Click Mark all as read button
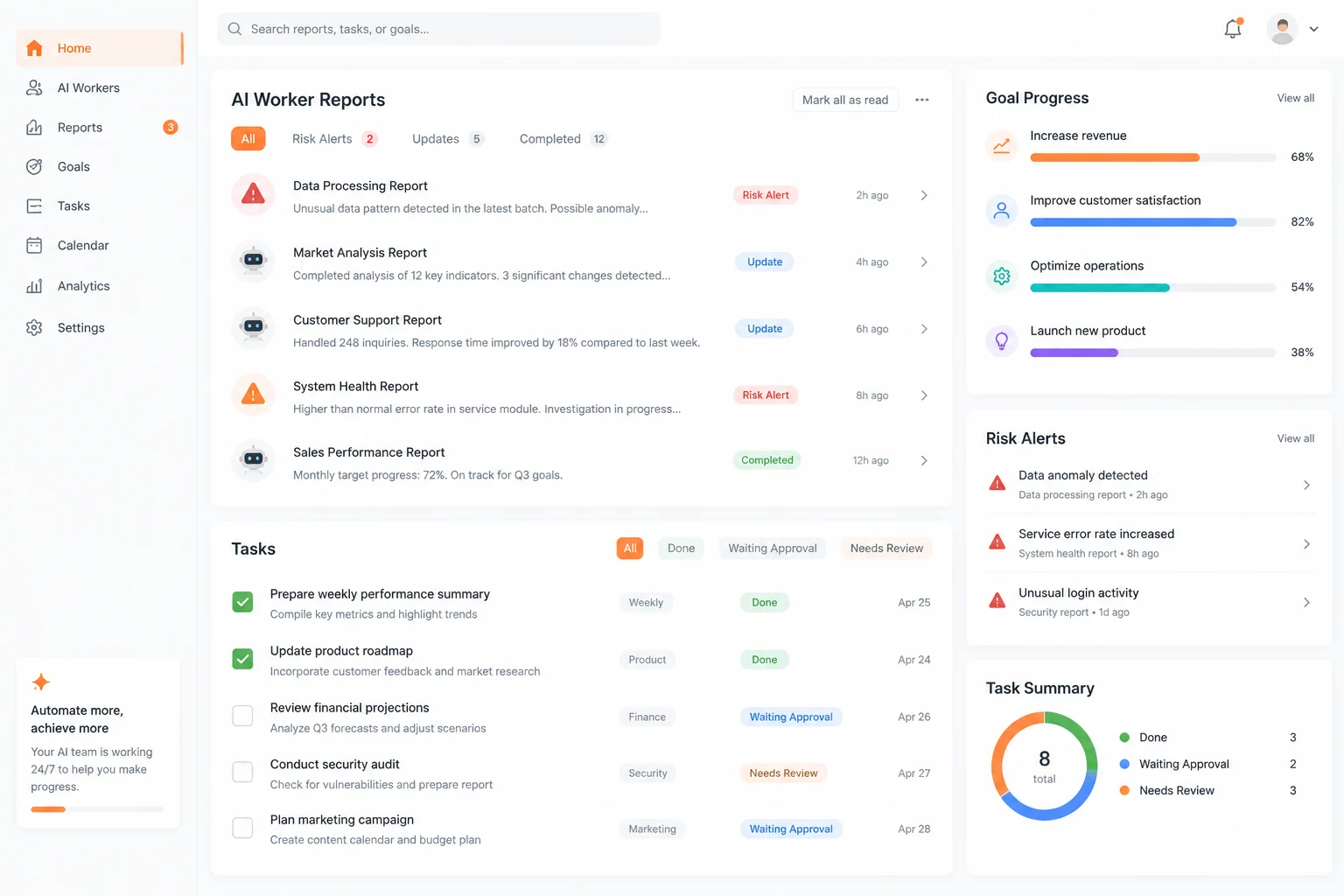1344x896 pixels. pos(845,100)
